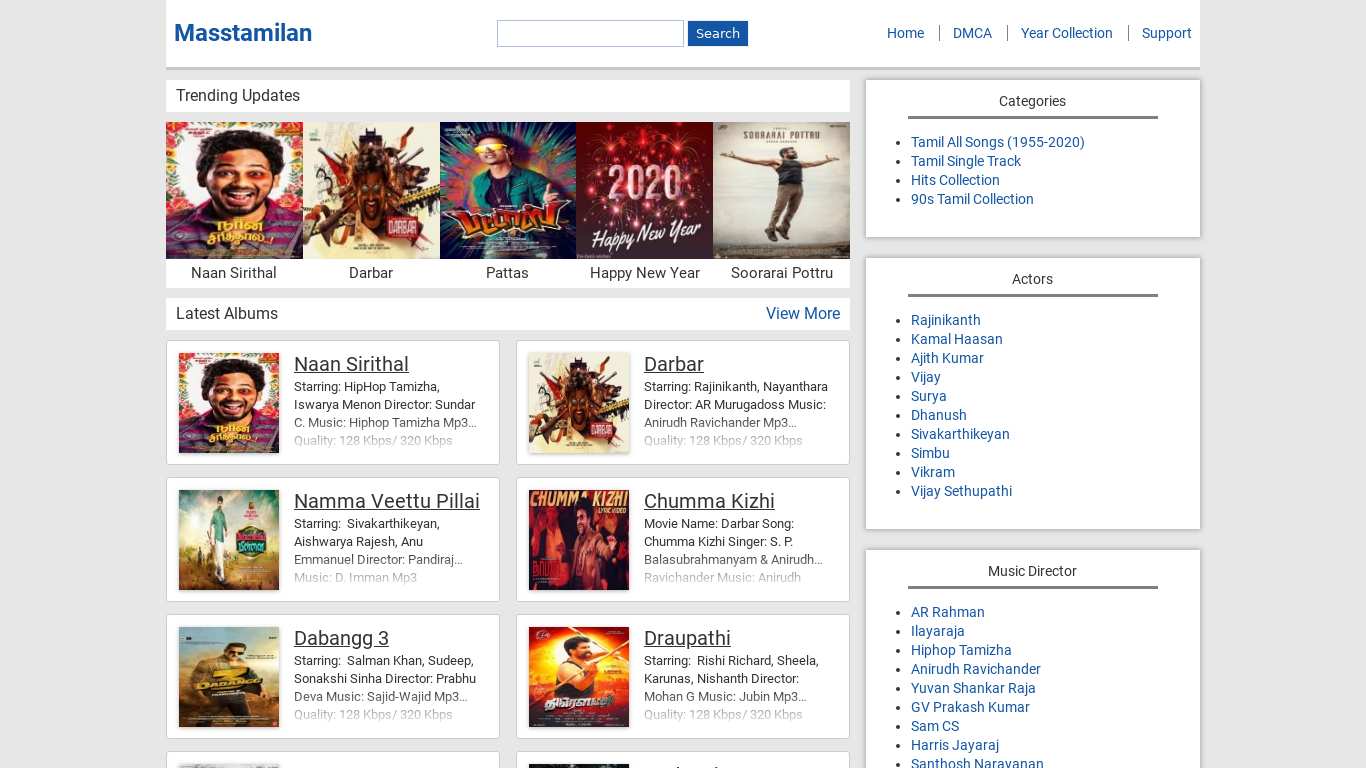Select Ajith Kumar in Actors list
Viewport: 1366px width, 768px height.
coord(947,358)
